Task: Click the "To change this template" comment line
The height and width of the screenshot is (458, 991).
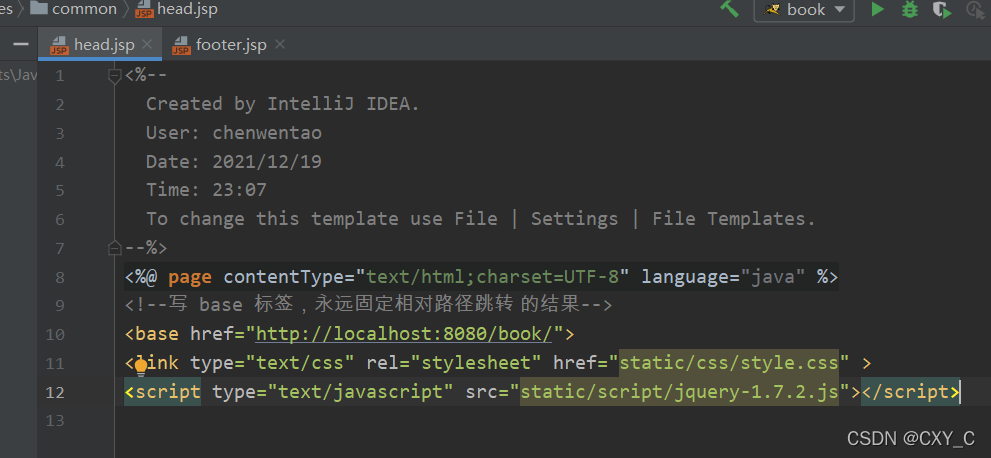Action: [480, 219]
